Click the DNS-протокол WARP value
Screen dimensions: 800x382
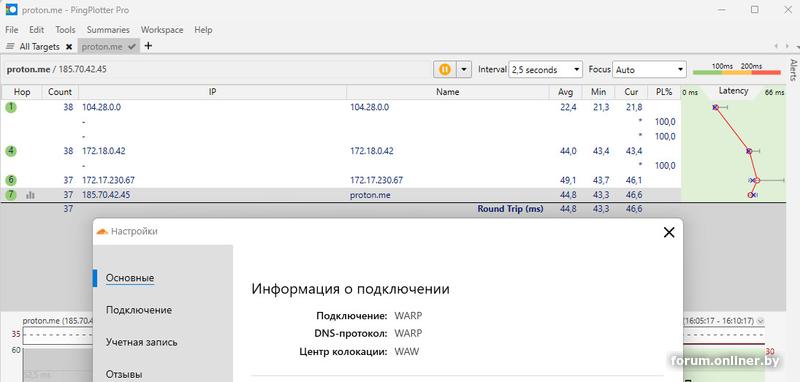click(x=408, y=333)
